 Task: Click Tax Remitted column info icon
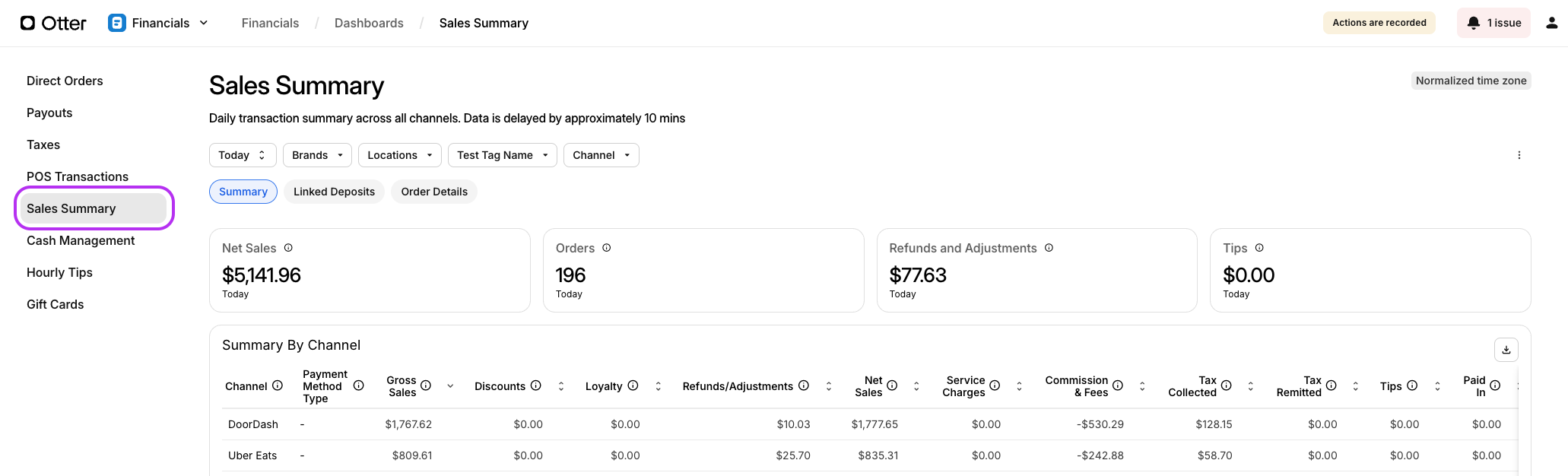click(1332, 386)
